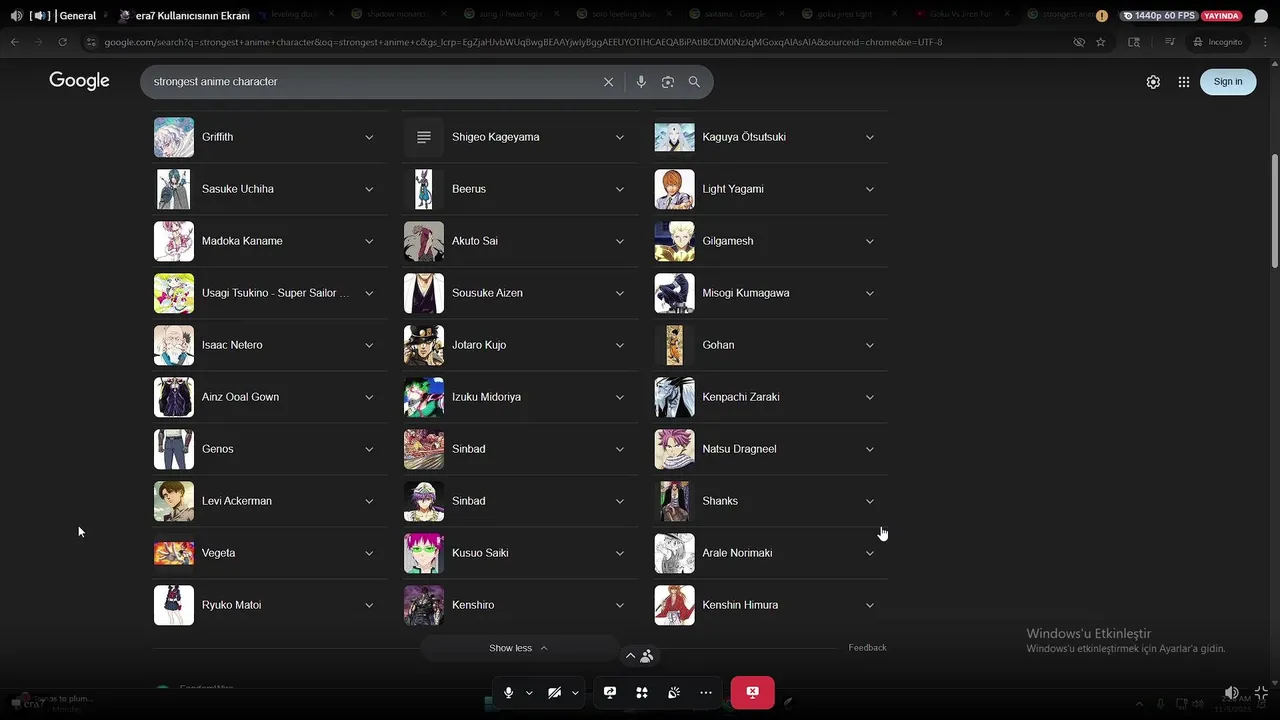
Task: Expand the Jotaro Kujo entry chevron
Action: point(620,345)
